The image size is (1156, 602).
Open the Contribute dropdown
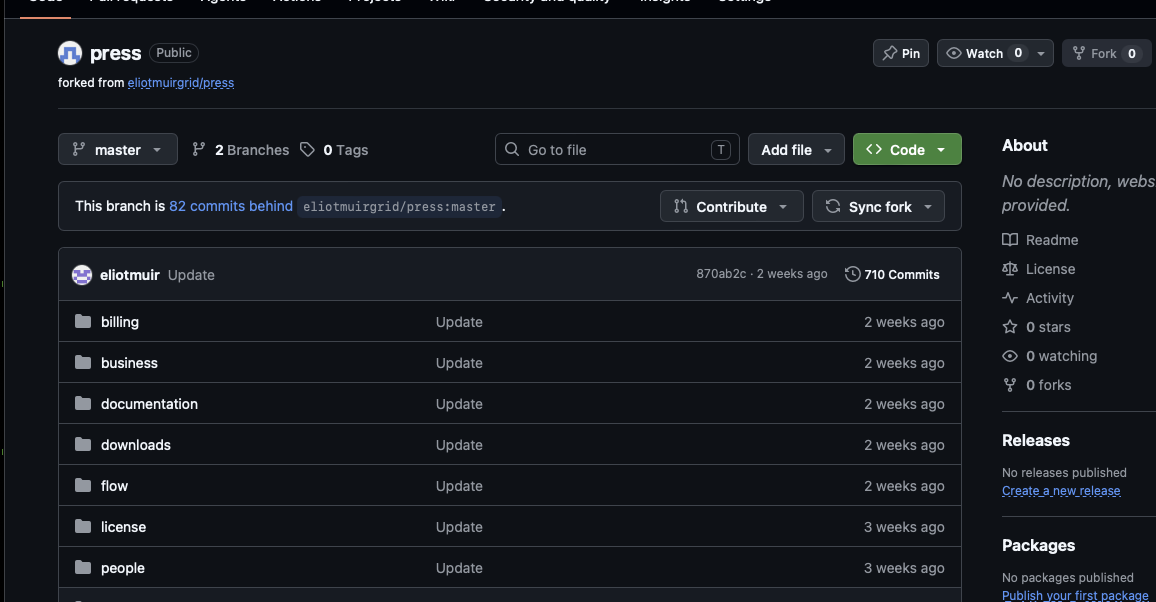click(x=731, y=206)
